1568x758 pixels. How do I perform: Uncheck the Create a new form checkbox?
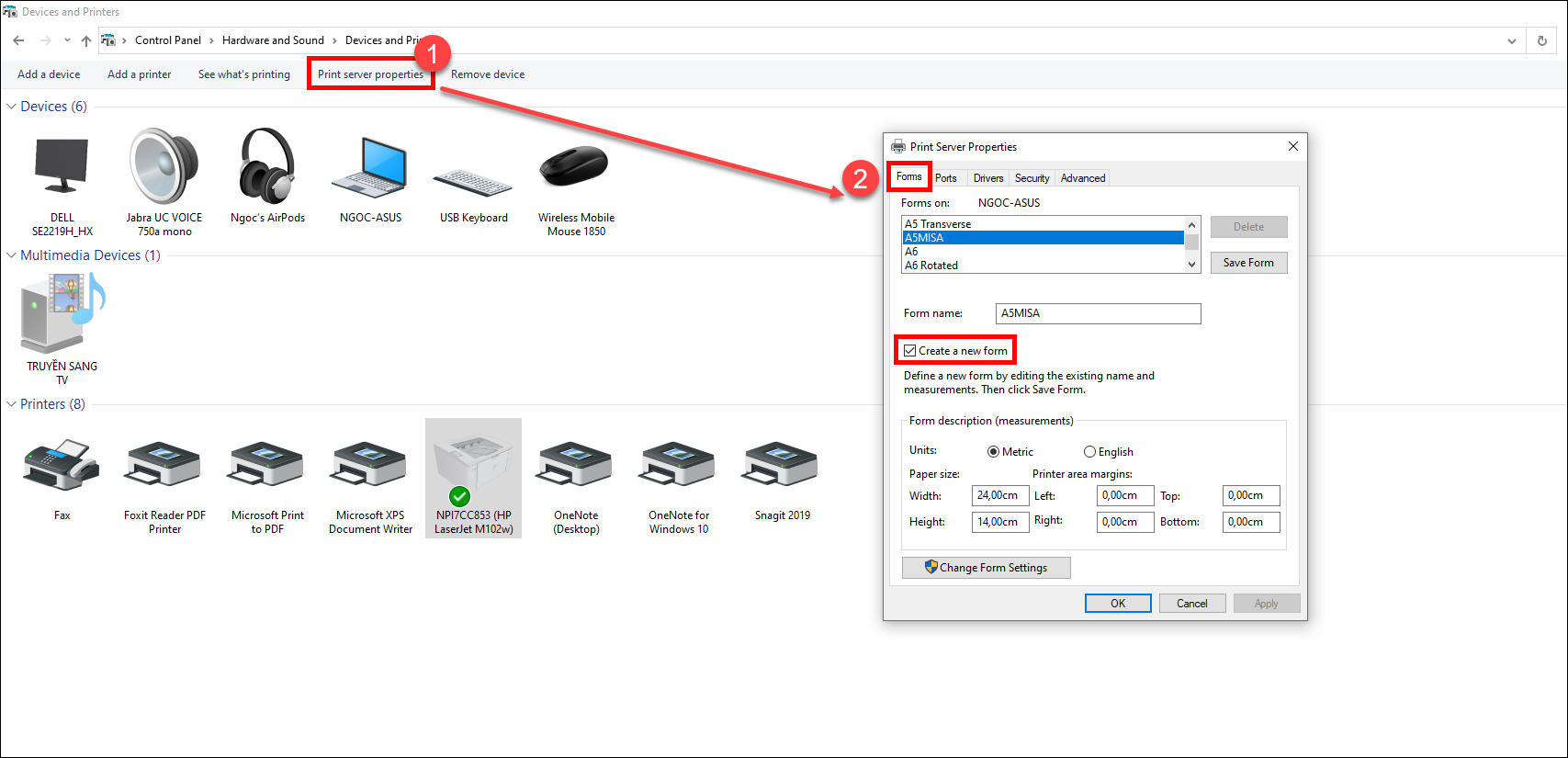click(910, 351)
